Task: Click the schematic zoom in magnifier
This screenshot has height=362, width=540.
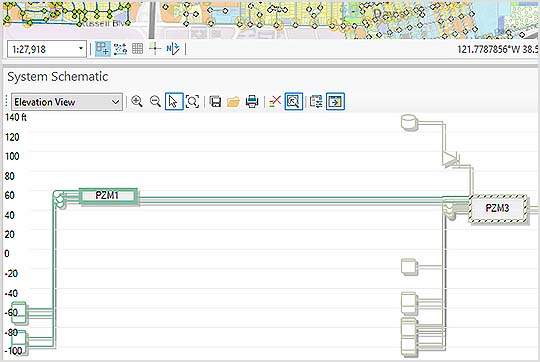Action: [x=137, y=102]
